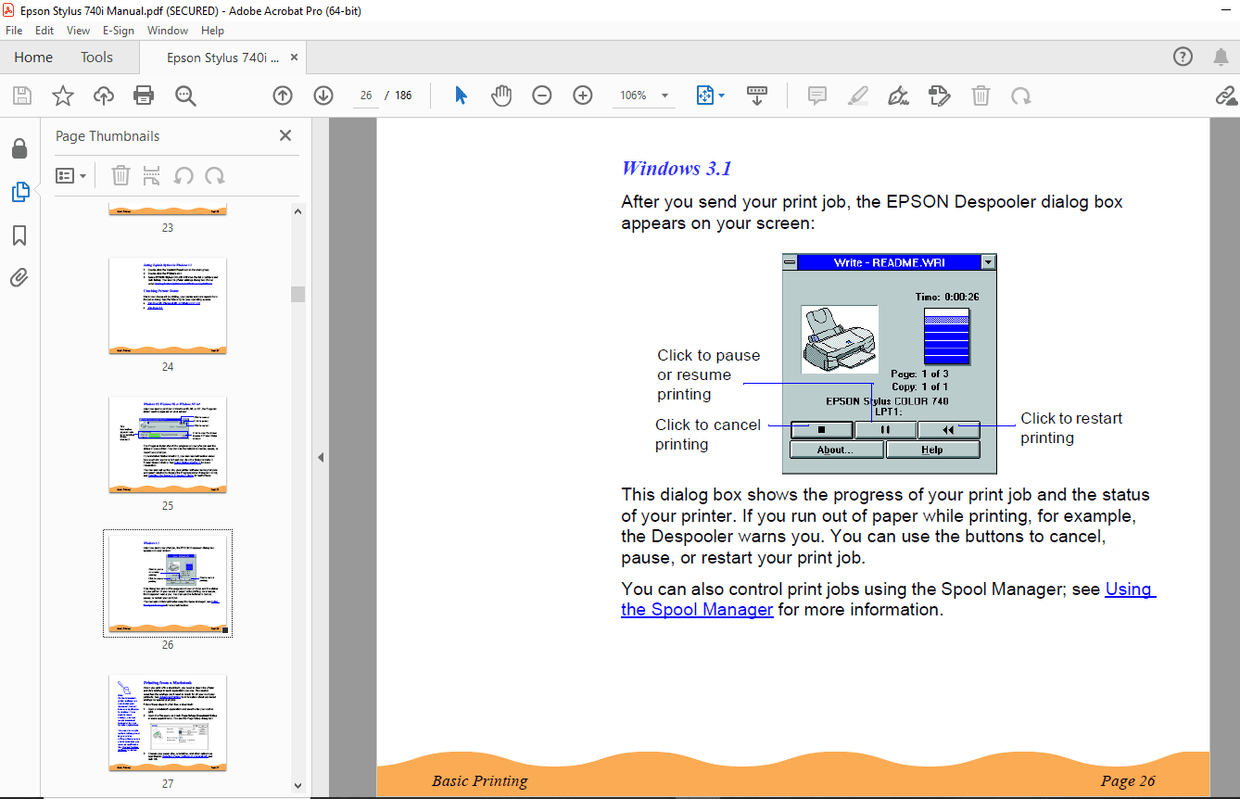Jump to the next page with the down arrow
This screenshot has width=1240, height=799.
coord(323,95)
